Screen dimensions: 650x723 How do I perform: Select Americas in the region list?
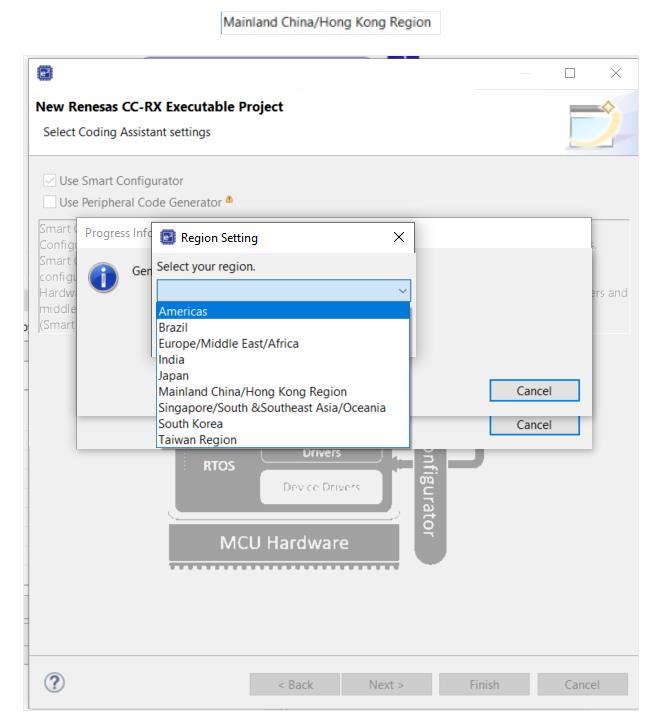tap(283, 311)
